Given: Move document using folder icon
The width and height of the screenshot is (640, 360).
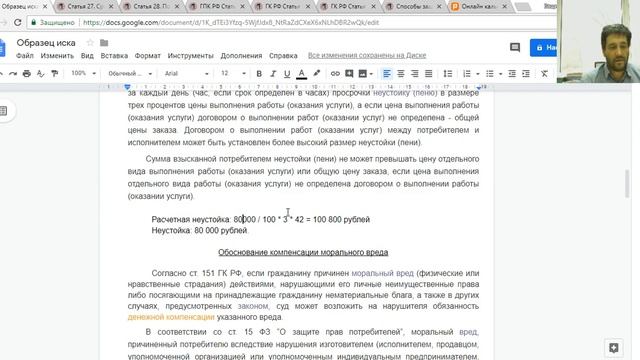Looking at the screenshot, I should click(104, 42).
